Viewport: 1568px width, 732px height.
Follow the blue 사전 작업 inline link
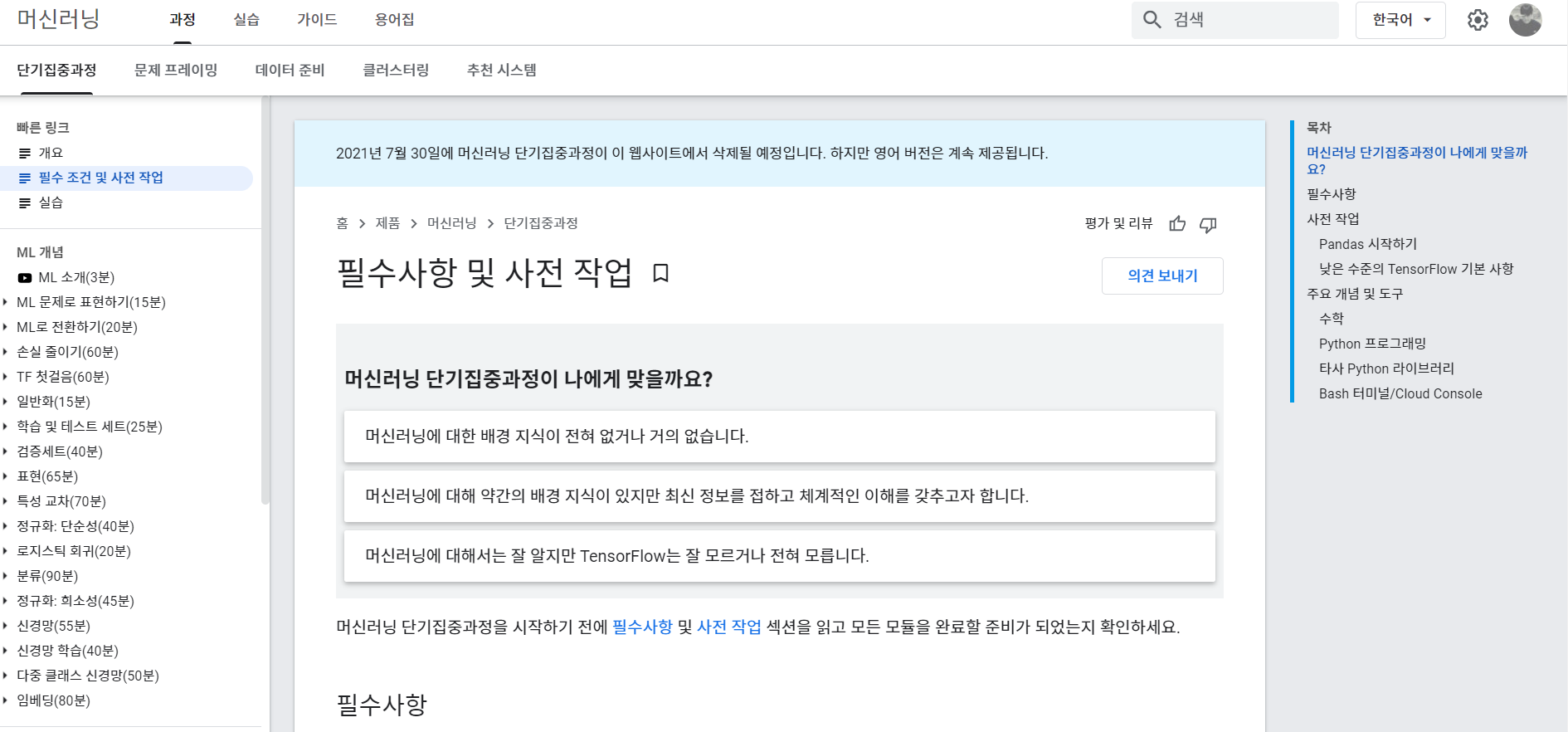729,627
